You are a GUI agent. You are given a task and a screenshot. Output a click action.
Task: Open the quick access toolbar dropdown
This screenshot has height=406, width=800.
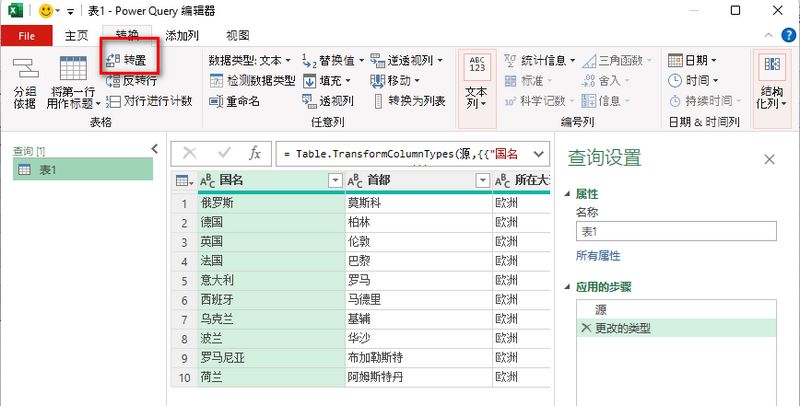[70, 11]
